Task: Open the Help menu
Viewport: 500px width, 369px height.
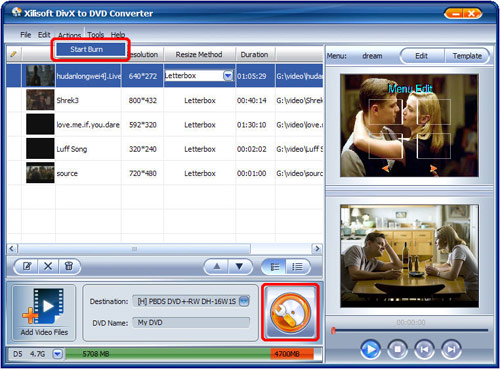Action: (118, 35)
